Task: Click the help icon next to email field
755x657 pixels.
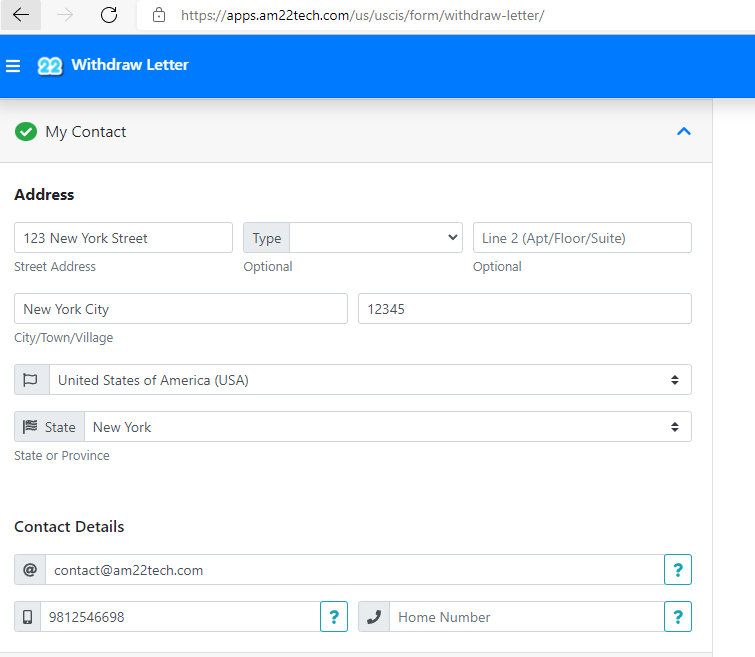Action: click(677, 570)
